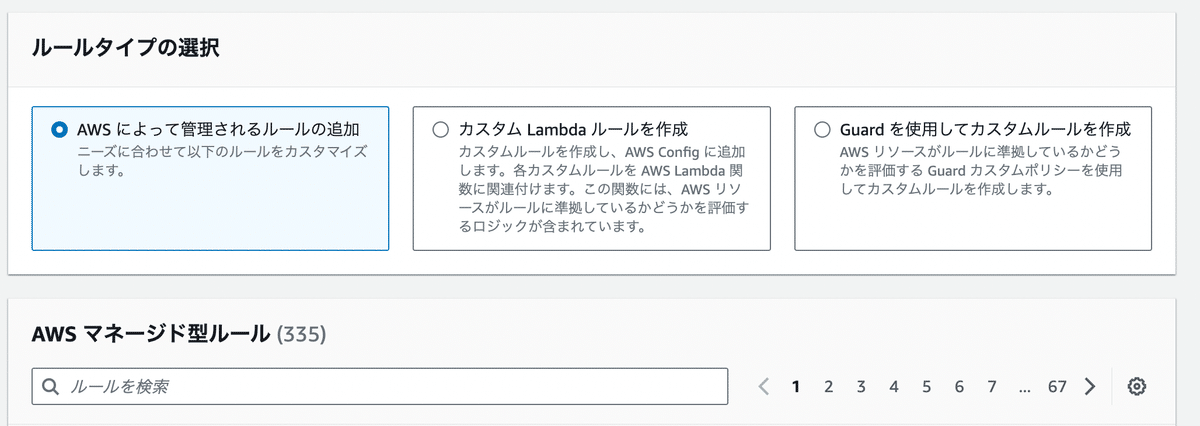The width and height of the screenshot is (1200, 426).
Task: Open the table preferences gear icon
Action: (x=1135, y=387)
